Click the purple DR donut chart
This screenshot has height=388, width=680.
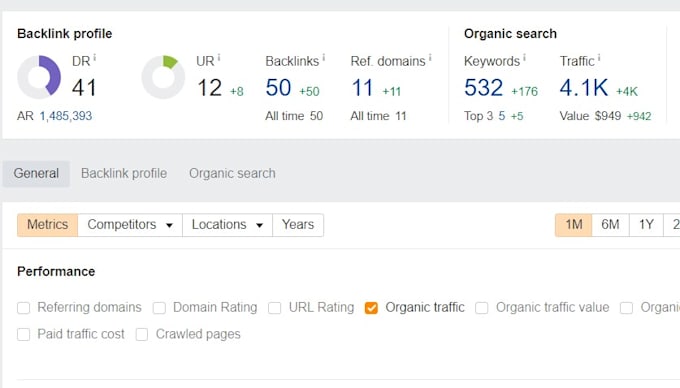39,77
